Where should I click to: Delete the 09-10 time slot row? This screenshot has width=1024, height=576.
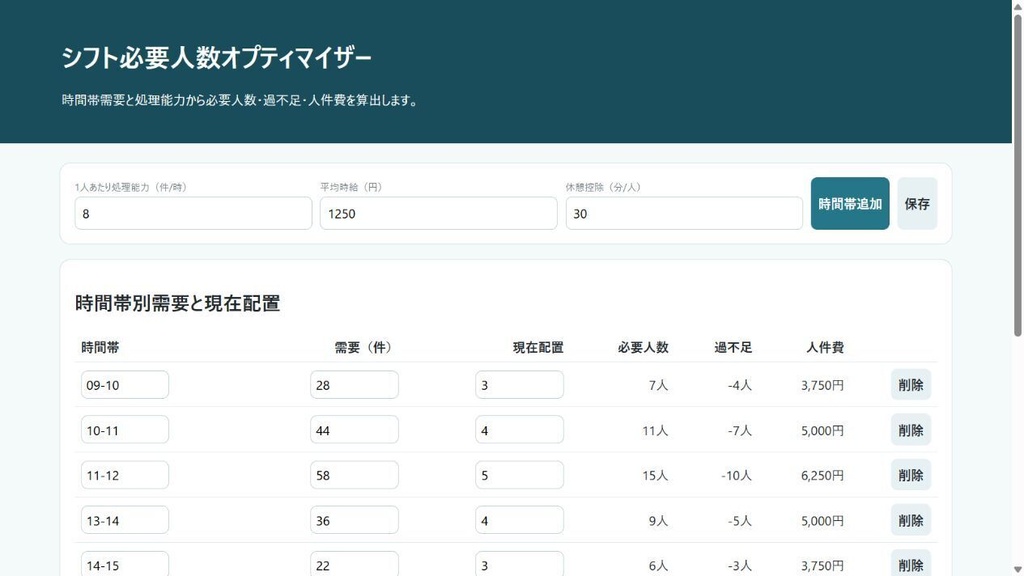(x=910, y=385)
